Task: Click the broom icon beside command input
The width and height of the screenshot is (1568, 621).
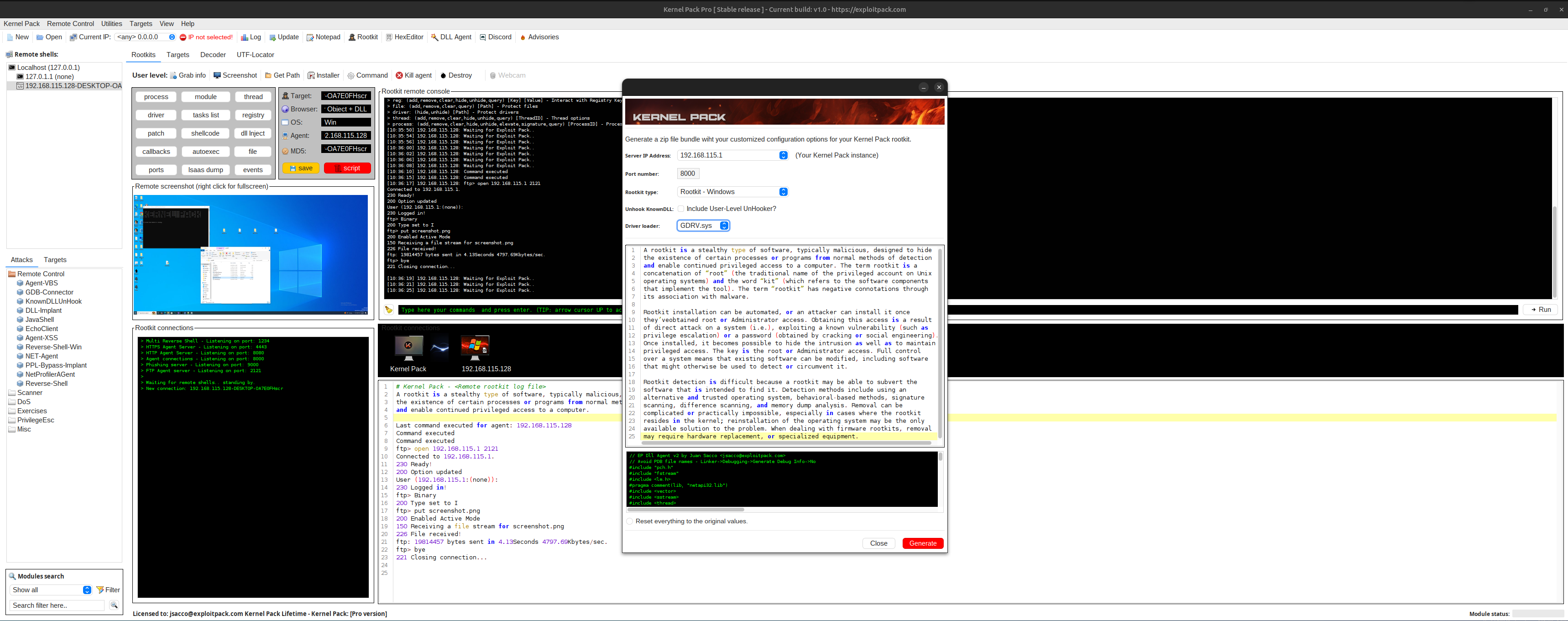Action: click(389, 310)
